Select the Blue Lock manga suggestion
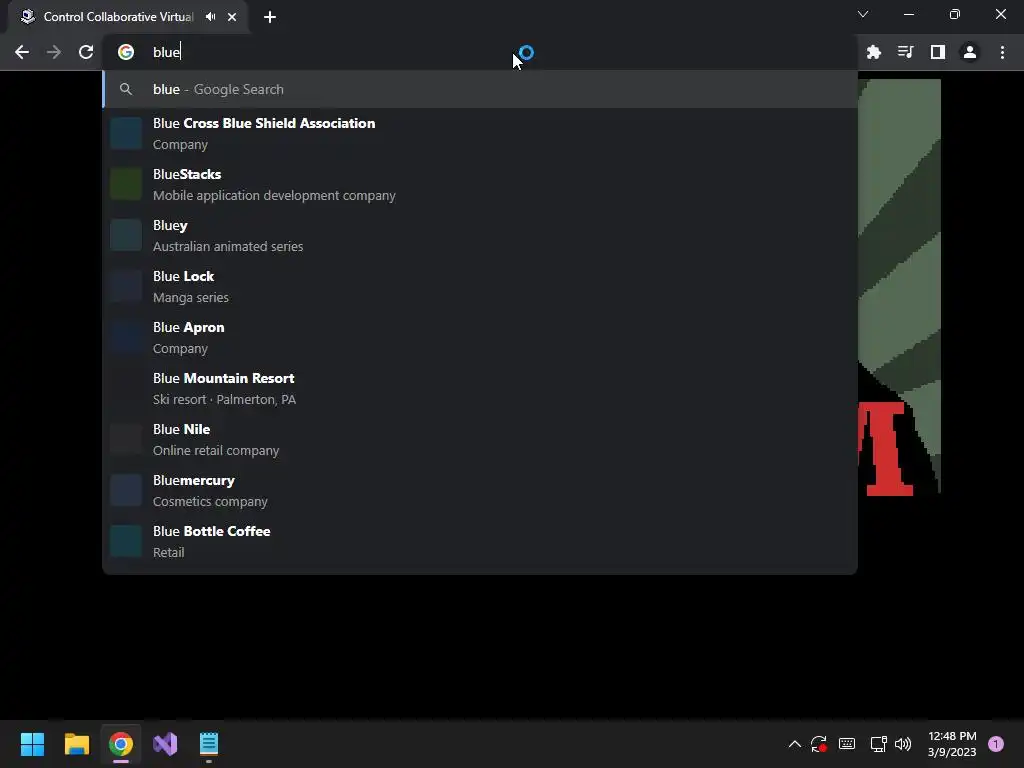This screenshot has height=768, width=1024. tap(480, 286)
